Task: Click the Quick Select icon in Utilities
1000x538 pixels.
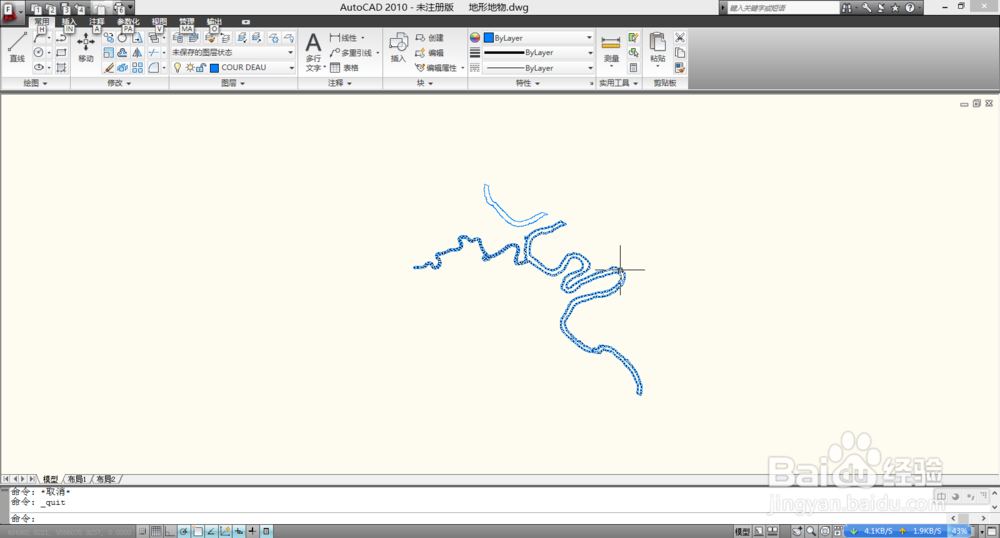Action: point(633,38)
